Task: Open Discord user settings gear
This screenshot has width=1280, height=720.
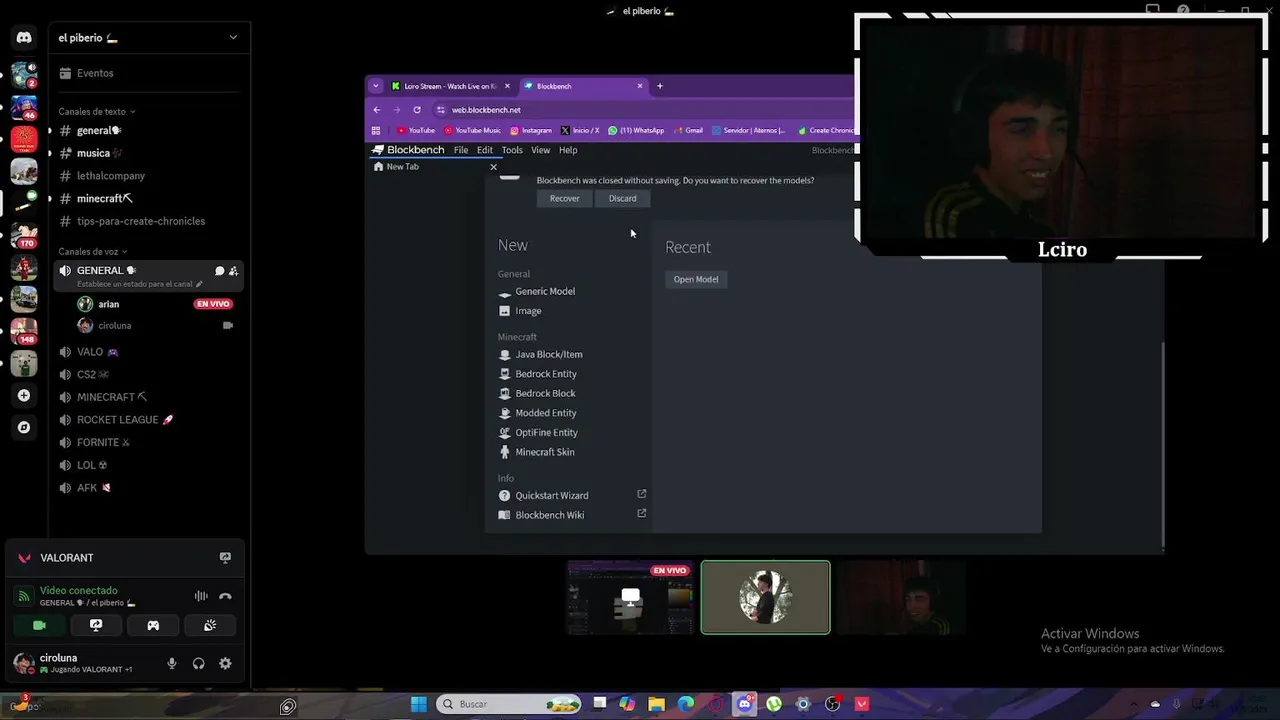Action: point(225,663)
